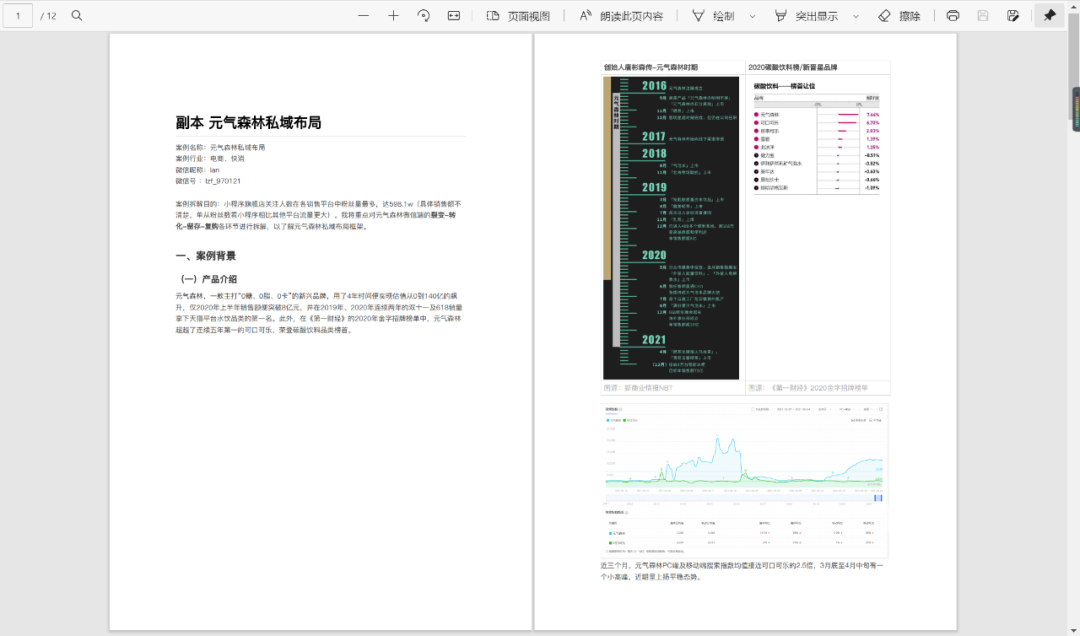Click the fit to width icon
1080x636 pixels.
click(x=454, y=15)
